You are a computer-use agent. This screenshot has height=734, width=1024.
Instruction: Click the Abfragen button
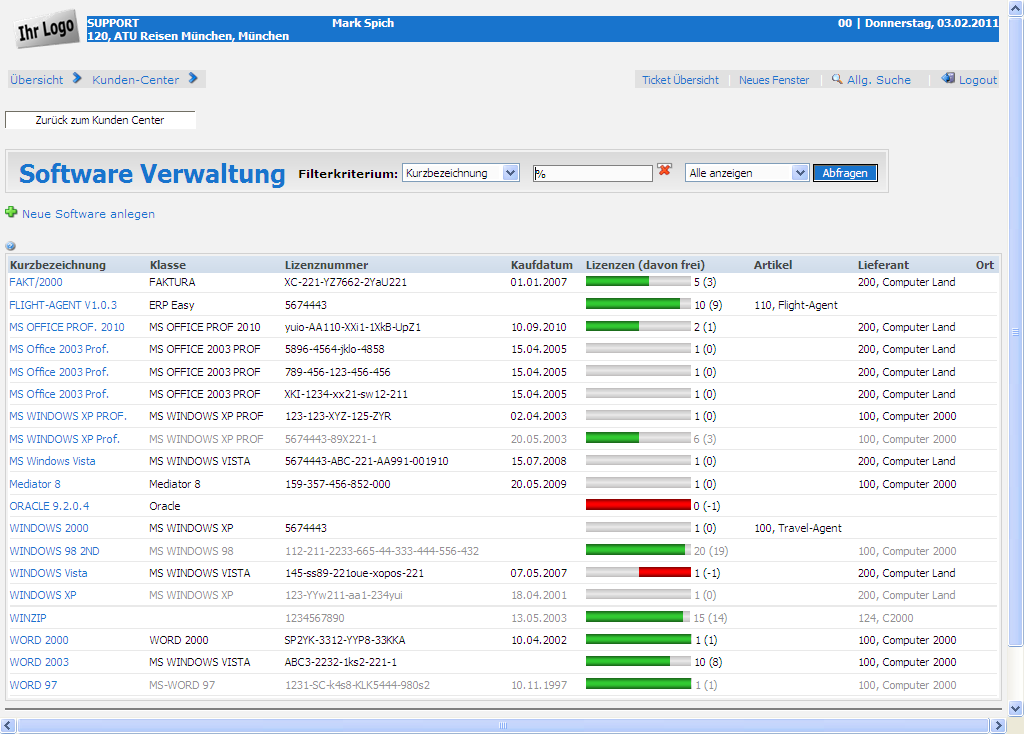(845, 173)
